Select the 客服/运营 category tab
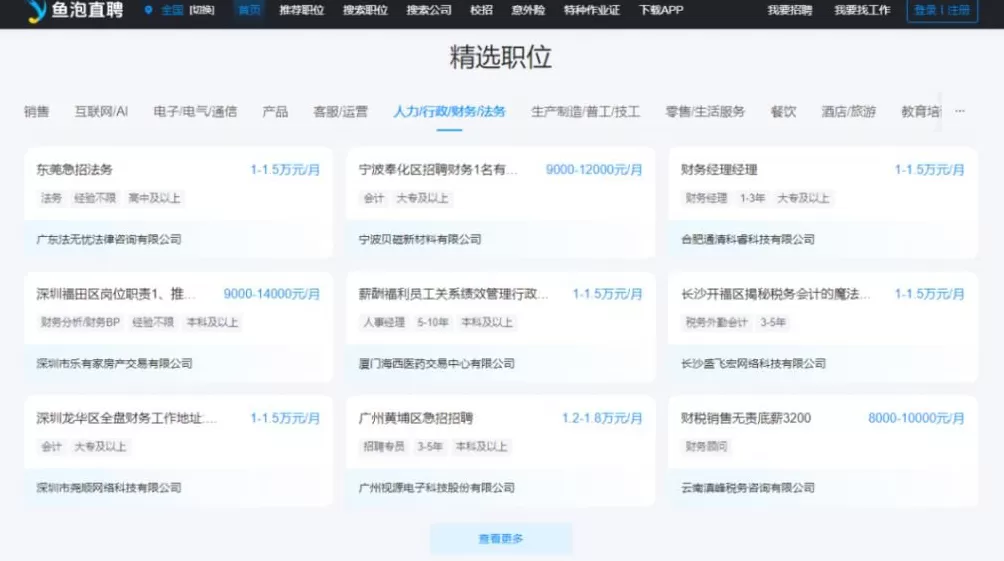The height and width of the screenshot is (561, 1004). coord(341,111)
